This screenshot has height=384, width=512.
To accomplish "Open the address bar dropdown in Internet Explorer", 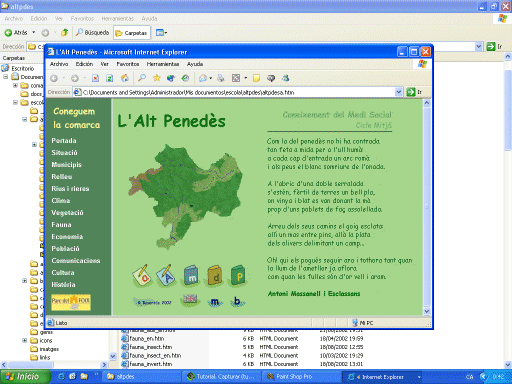I will coord(399,92).
